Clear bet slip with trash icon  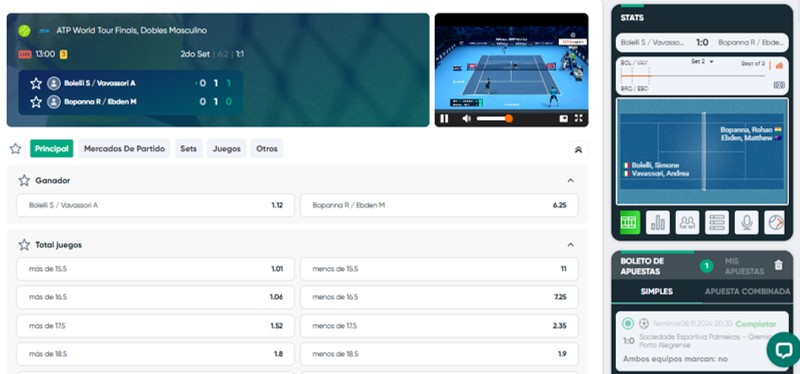click(778, 265)
